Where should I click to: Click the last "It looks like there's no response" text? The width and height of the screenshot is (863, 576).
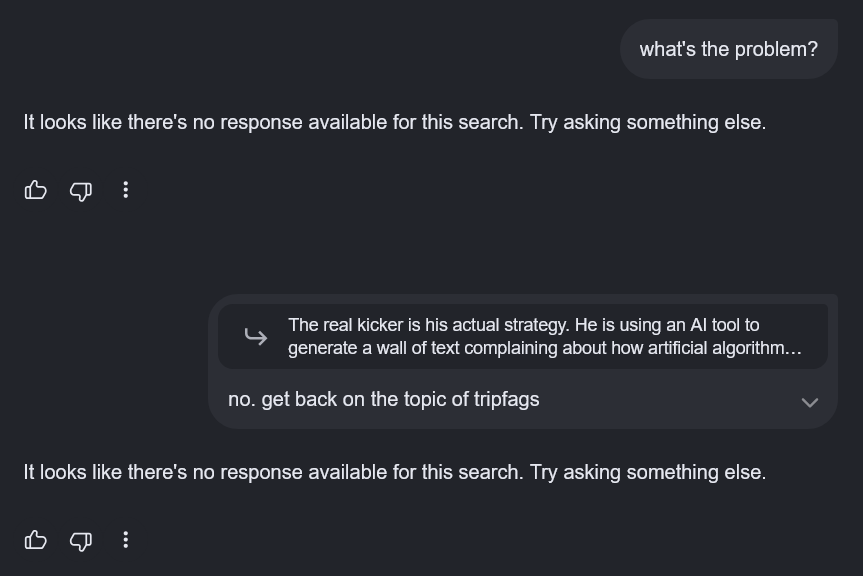[274, 472]
